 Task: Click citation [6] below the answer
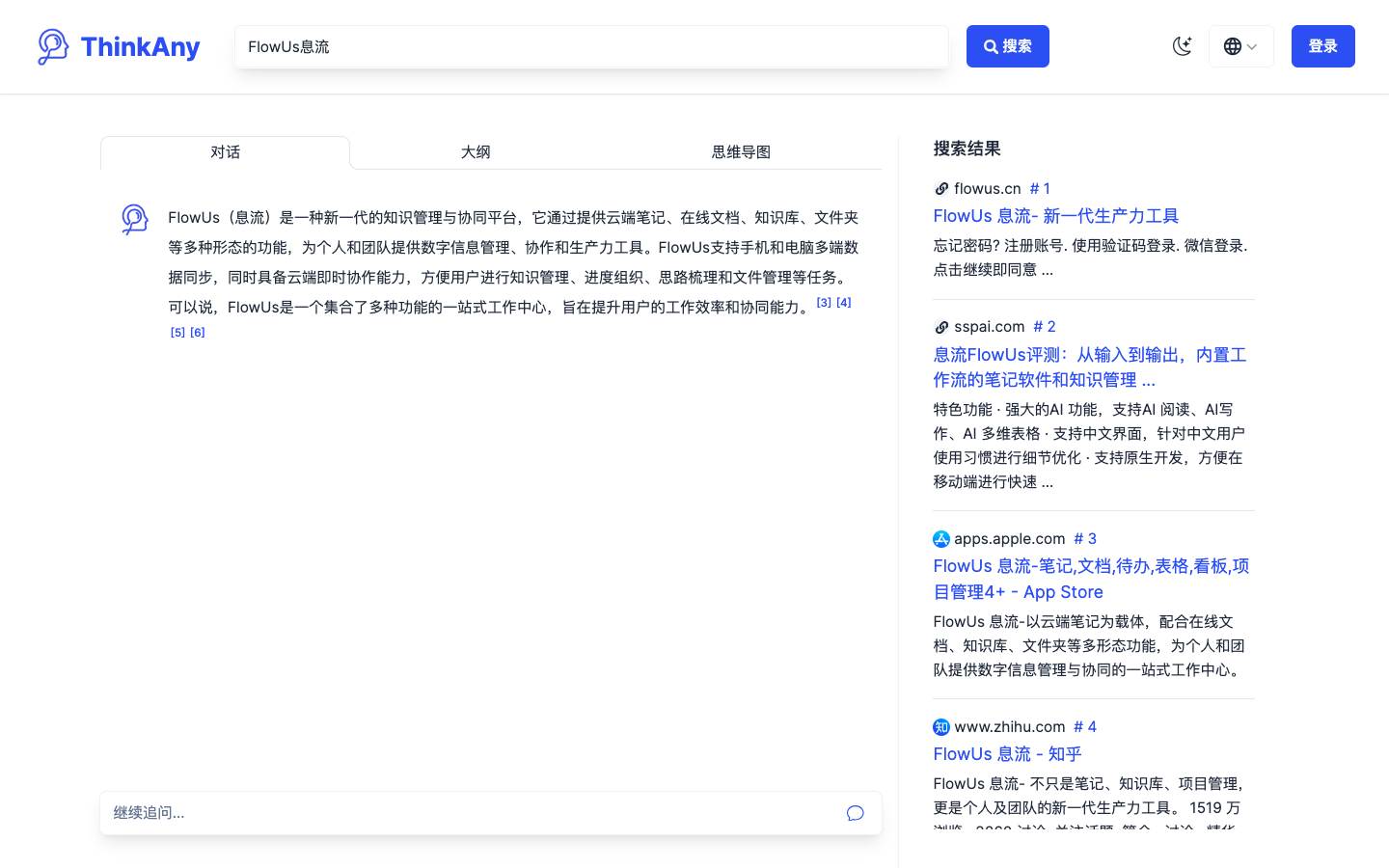(x=197, y=332)
